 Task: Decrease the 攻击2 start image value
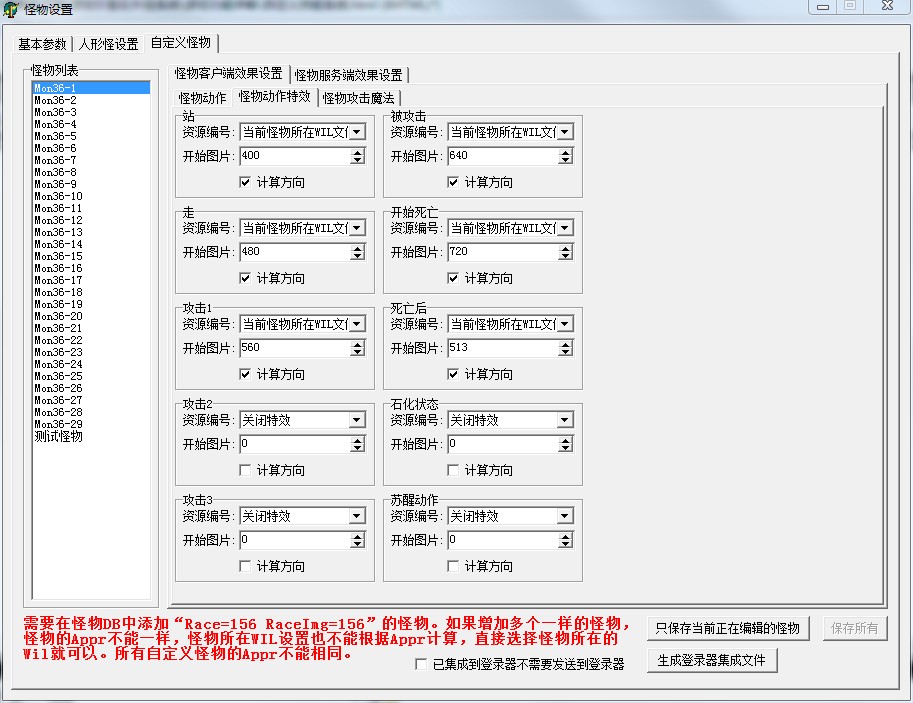357,448
